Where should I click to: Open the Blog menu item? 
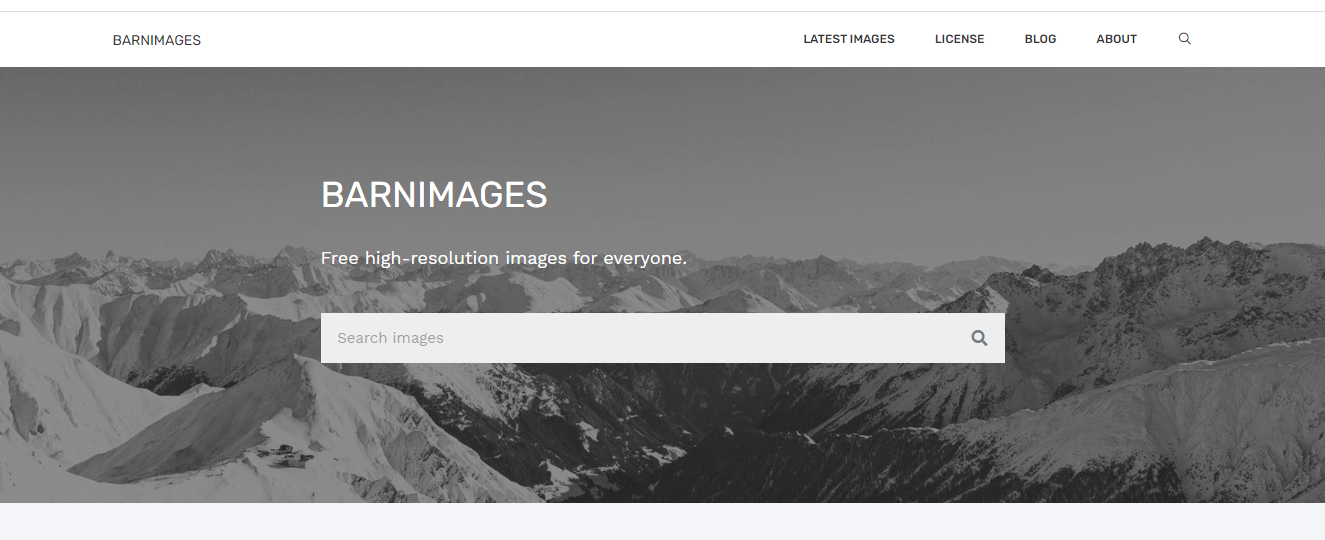1040,39
